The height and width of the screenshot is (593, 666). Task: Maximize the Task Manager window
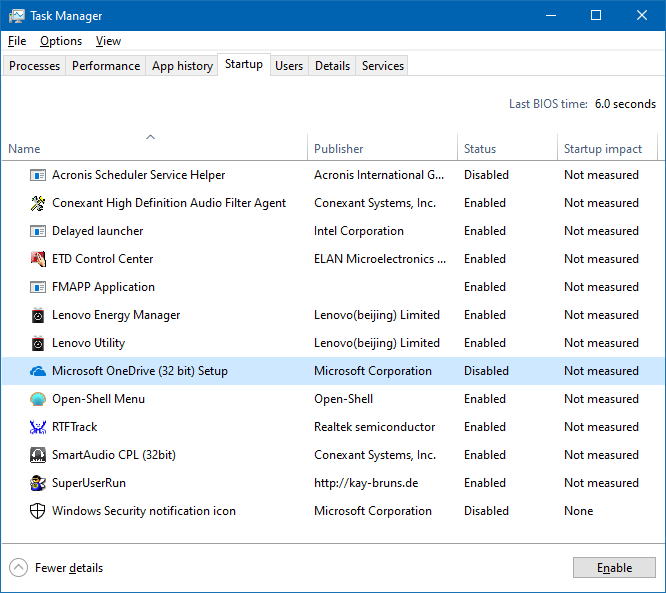[596, 16]
